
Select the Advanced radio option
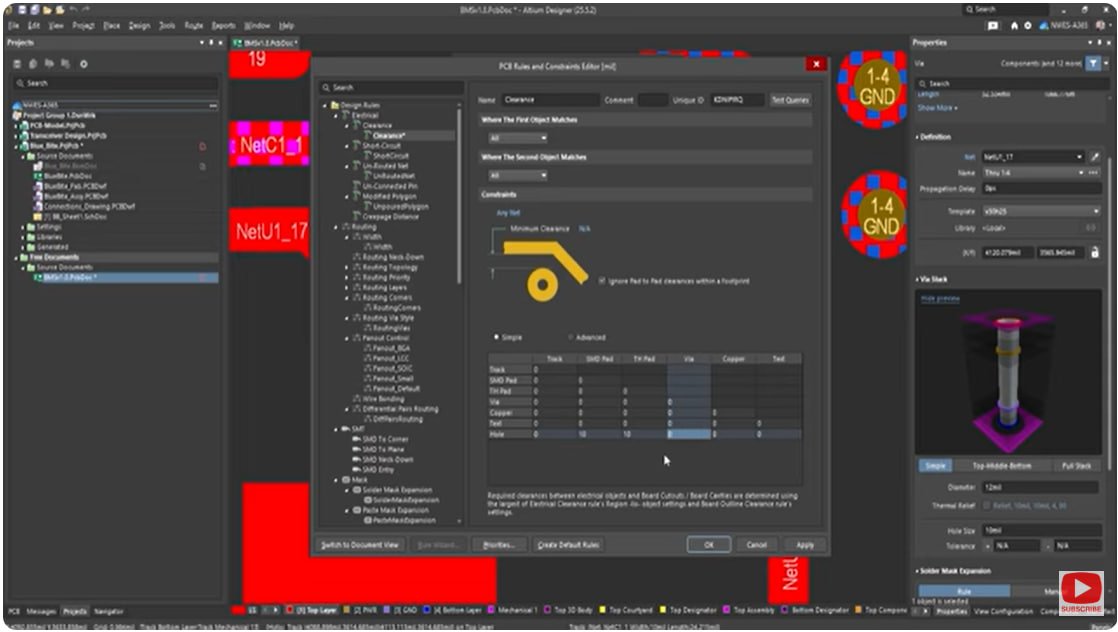(572, 337)
